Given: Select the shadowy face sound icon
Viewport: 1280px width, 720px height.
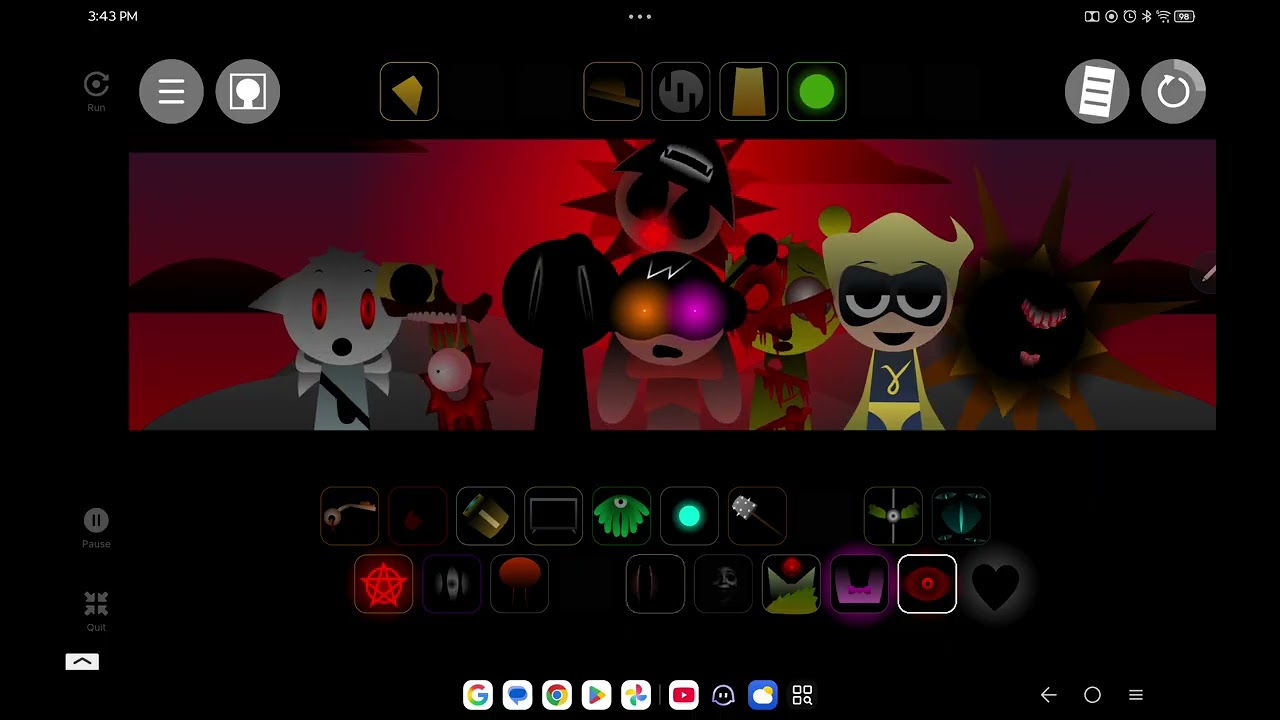Looking at the screenshot, I should (723, 584).
